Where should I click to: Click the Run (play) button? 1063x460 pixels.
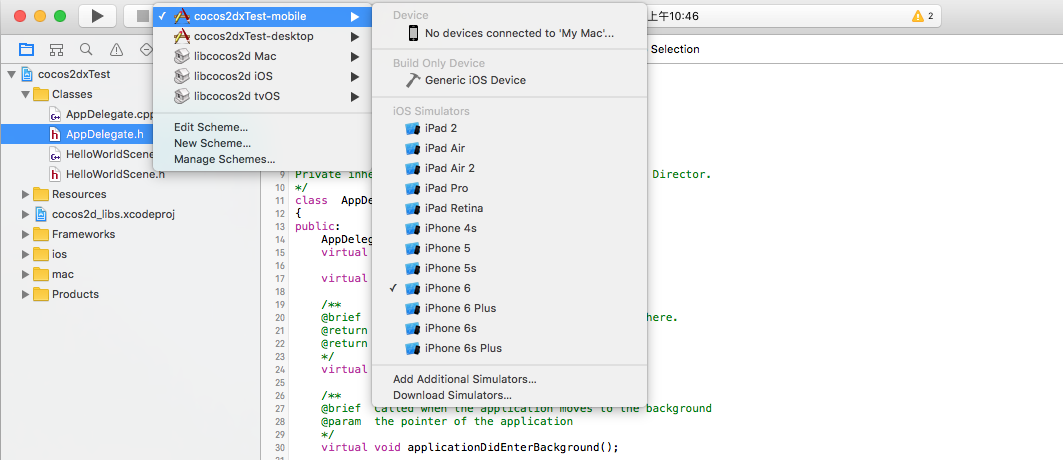(97, 16)
